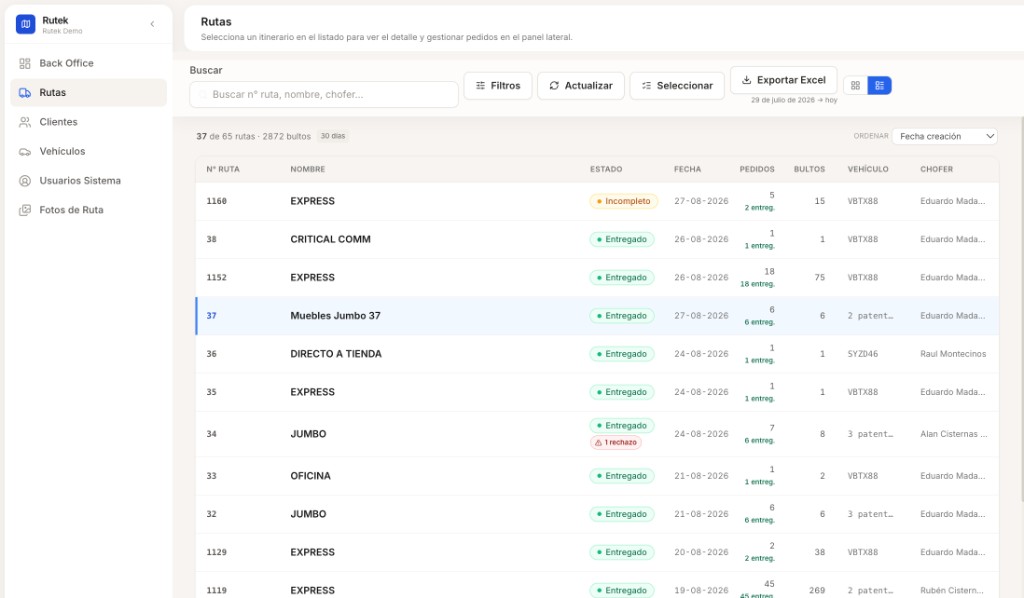The width and height of the screenshot is (1024, 598).
Task: Click the BULTOS column header
Action: point(809,169)
